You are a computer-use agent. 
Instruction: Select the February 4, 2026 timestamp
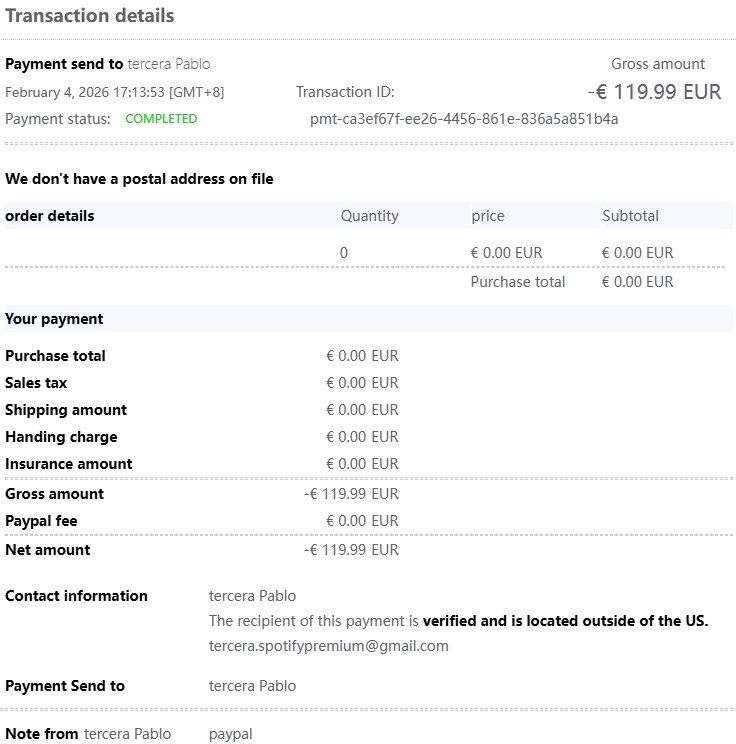(114, 92)
